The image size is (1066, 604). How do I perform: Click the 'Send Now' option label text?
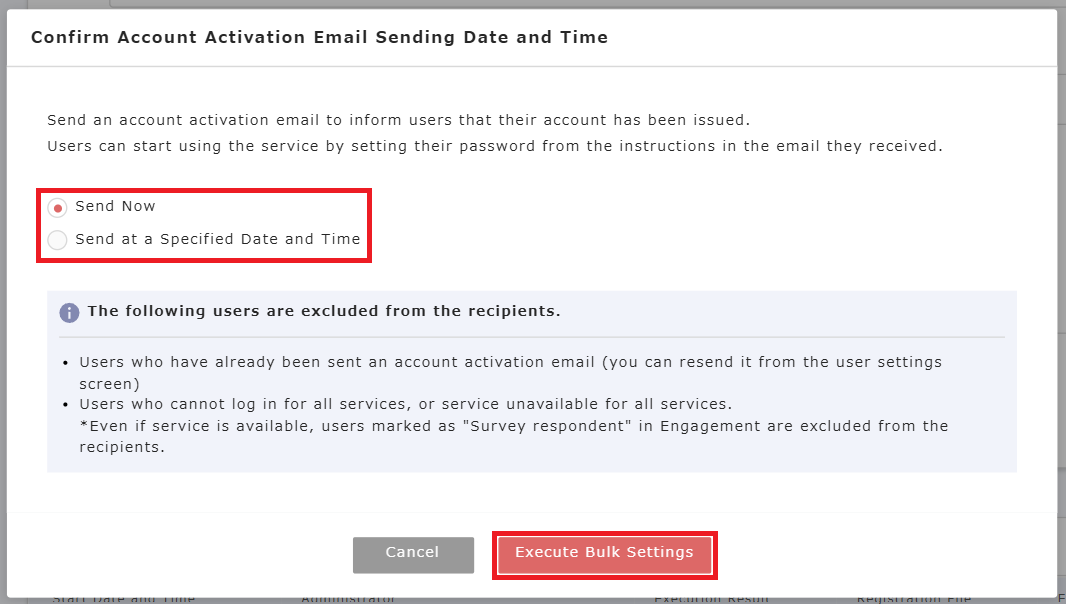(x=115, y=206)
